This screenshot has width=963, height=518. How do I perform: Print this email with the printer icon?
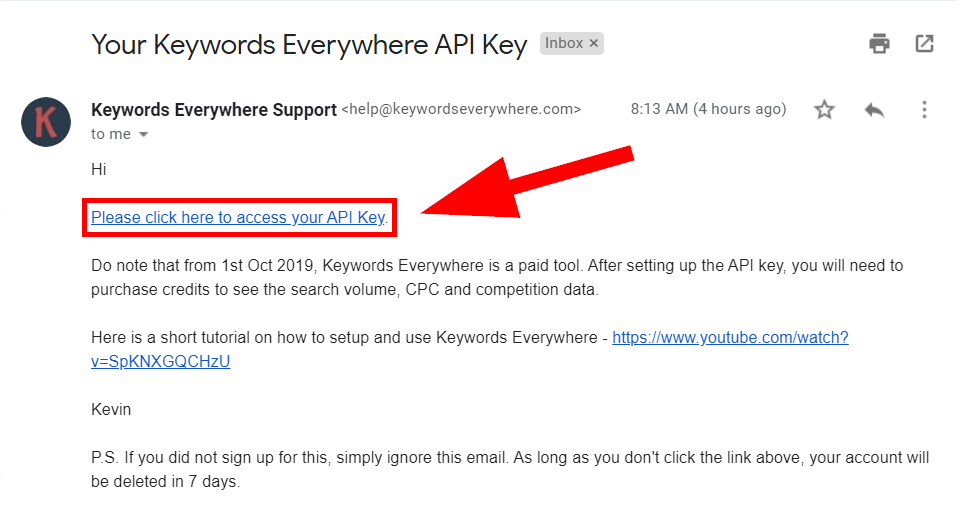pos(879,44)
